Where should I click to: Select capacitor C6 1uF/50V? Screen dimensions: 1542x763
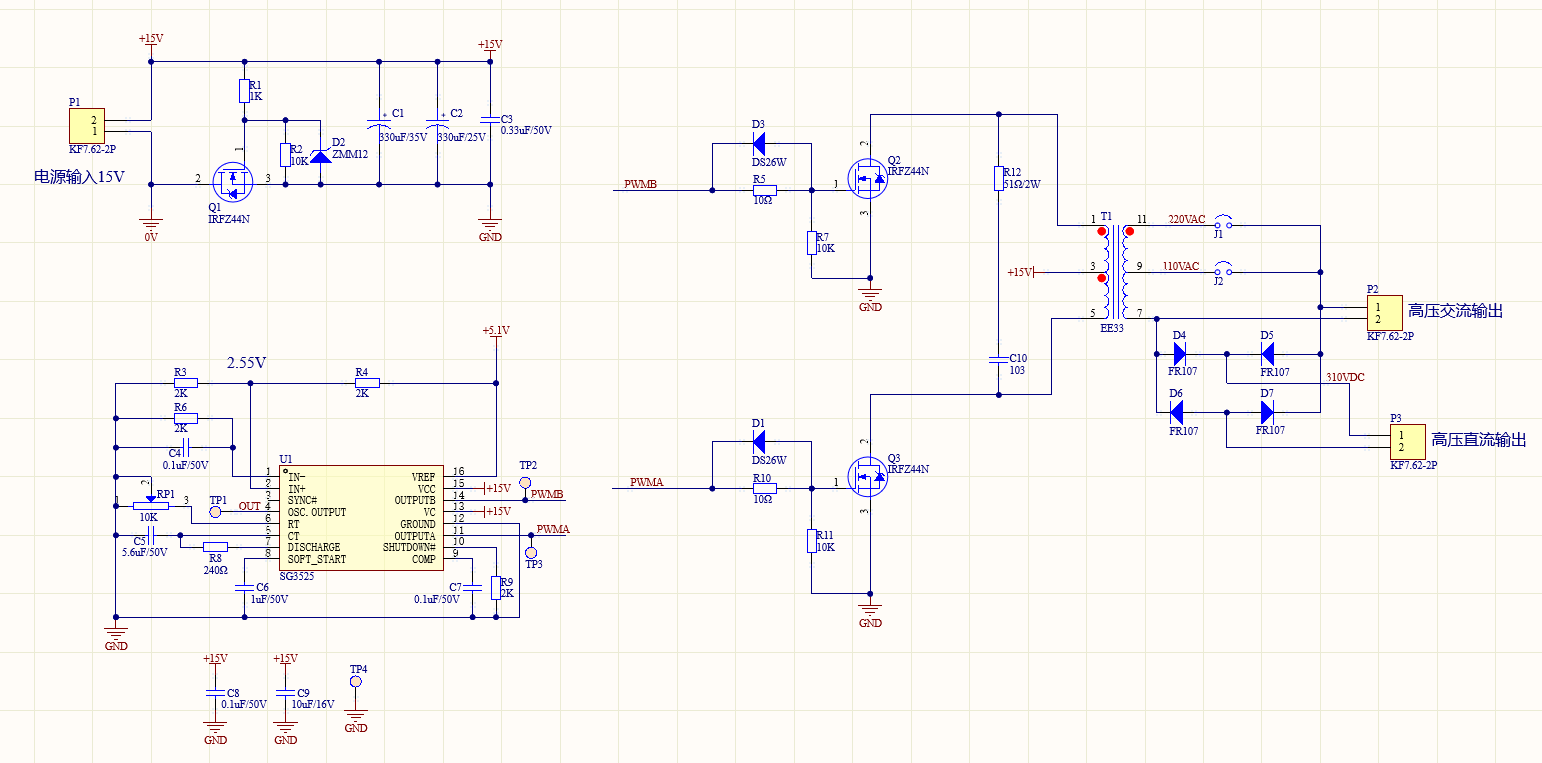coord(245,588)
